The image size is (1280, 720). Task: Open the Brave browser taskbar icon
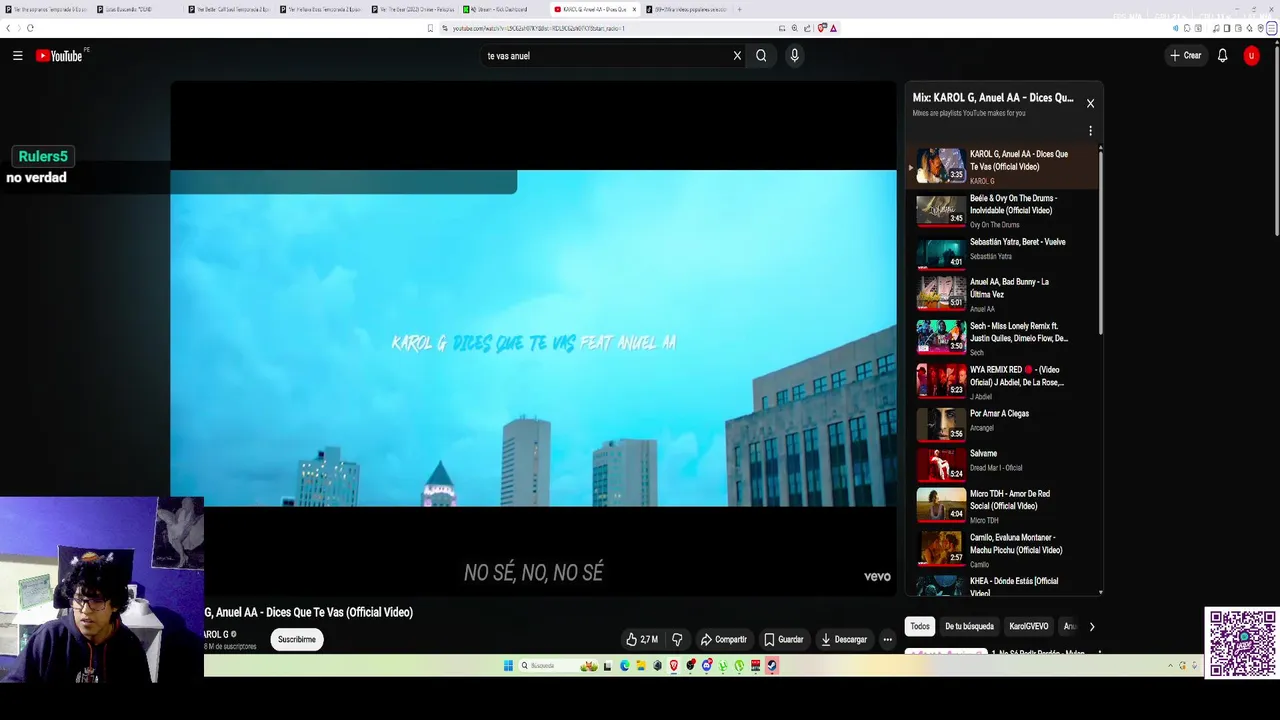coord(674,666)
